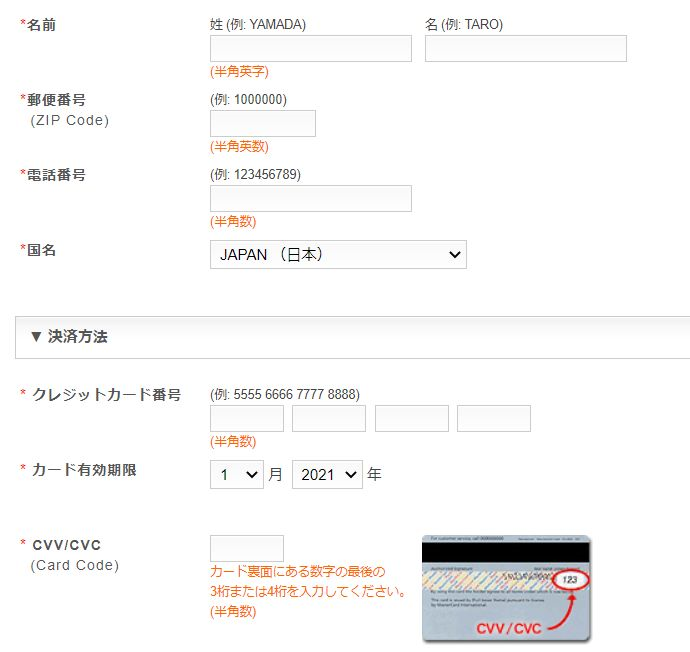Click the CVV/CVC card back illustration

(x=505, y=589)
